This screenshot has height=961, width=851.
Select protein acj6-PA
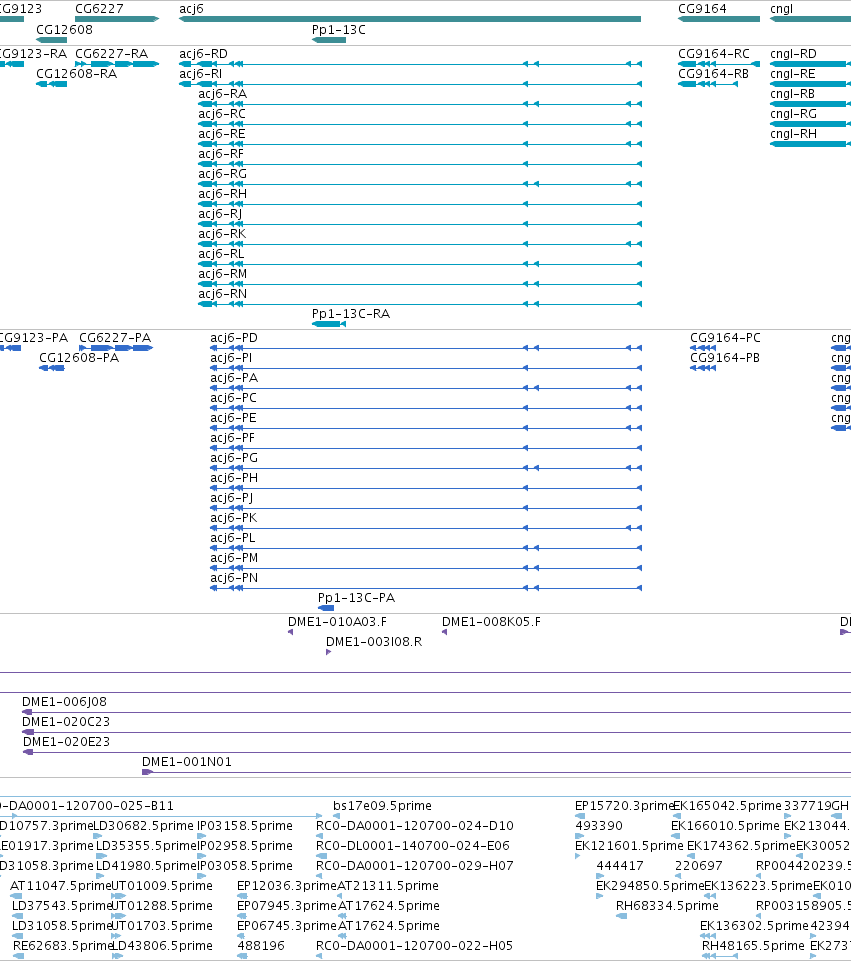coord(234,378)
